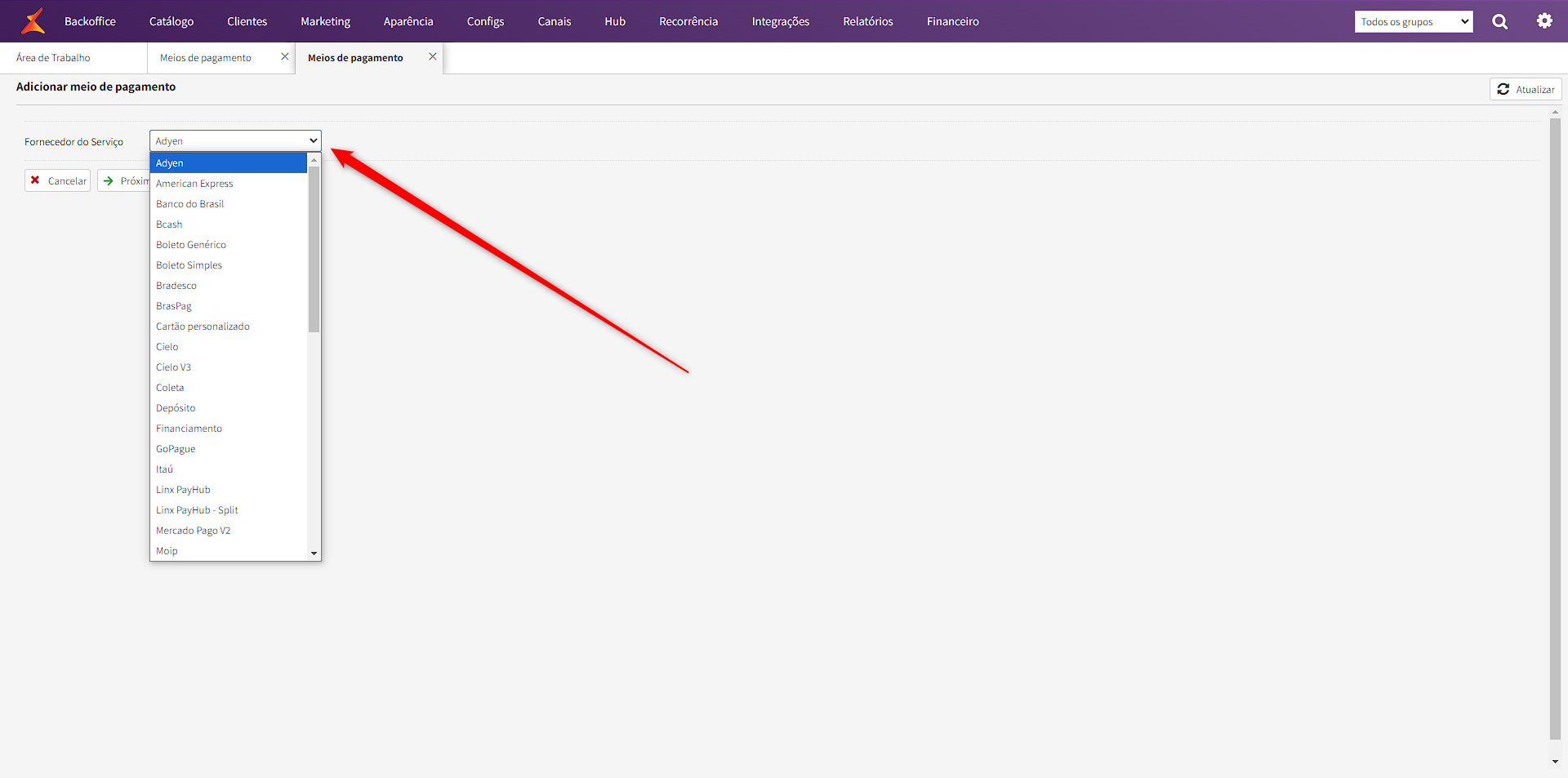Image resolution: width=1568 pixels, height=778 pixels.
Task: Select Cielo V3 option
Action: tap(229, 367)
